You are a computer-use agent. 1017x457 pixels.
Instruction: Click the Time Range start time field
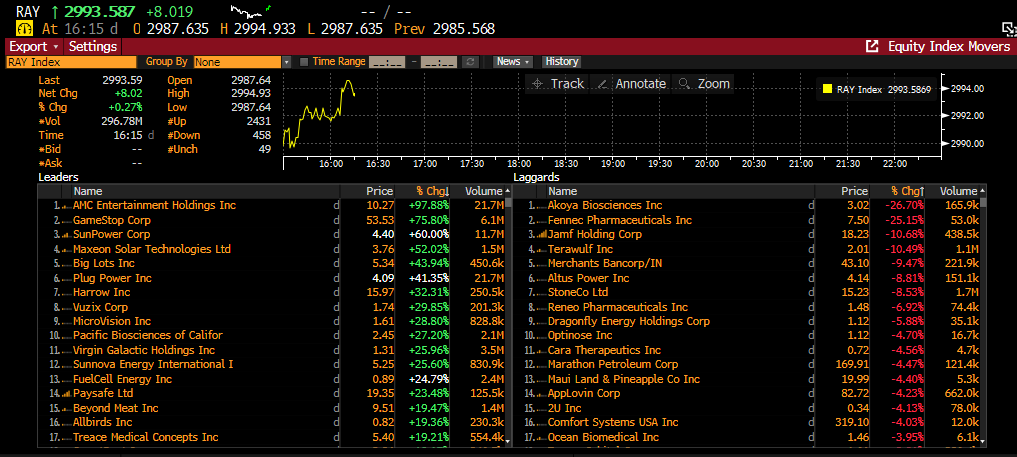coord(386,62)
